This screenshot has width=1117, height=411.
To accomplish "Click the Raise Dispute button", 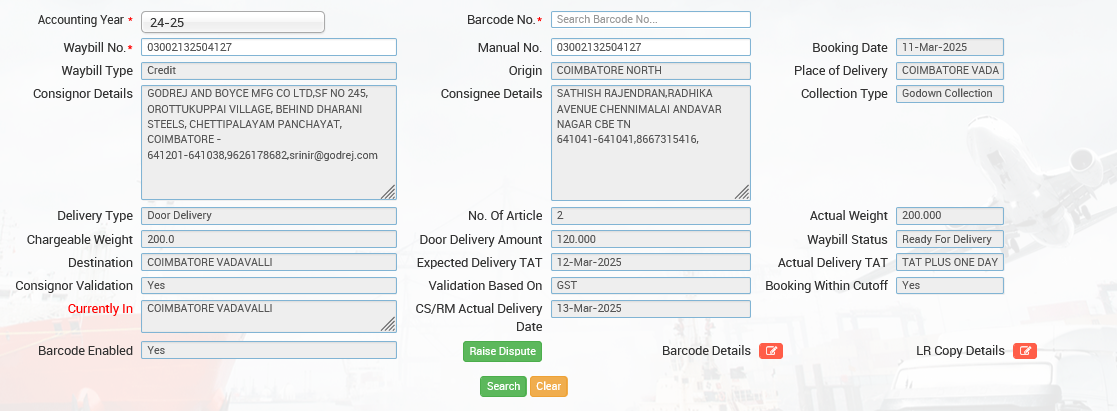I will pos(502,351).
